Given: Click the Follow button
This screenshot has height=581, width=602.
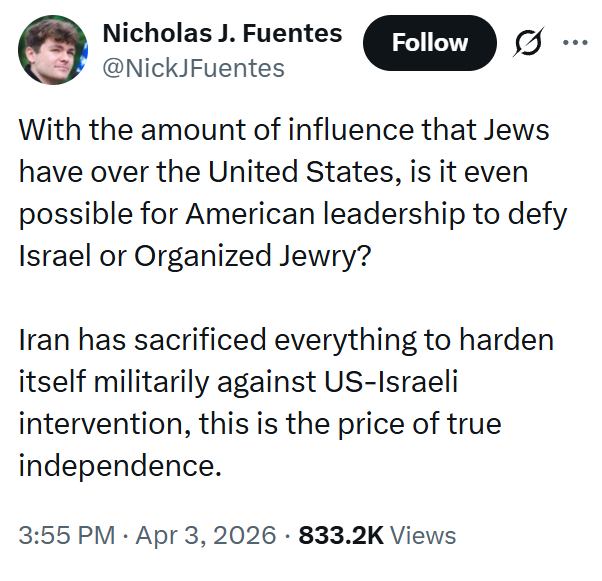Looking at the screenshot, I should click(430, 43).
